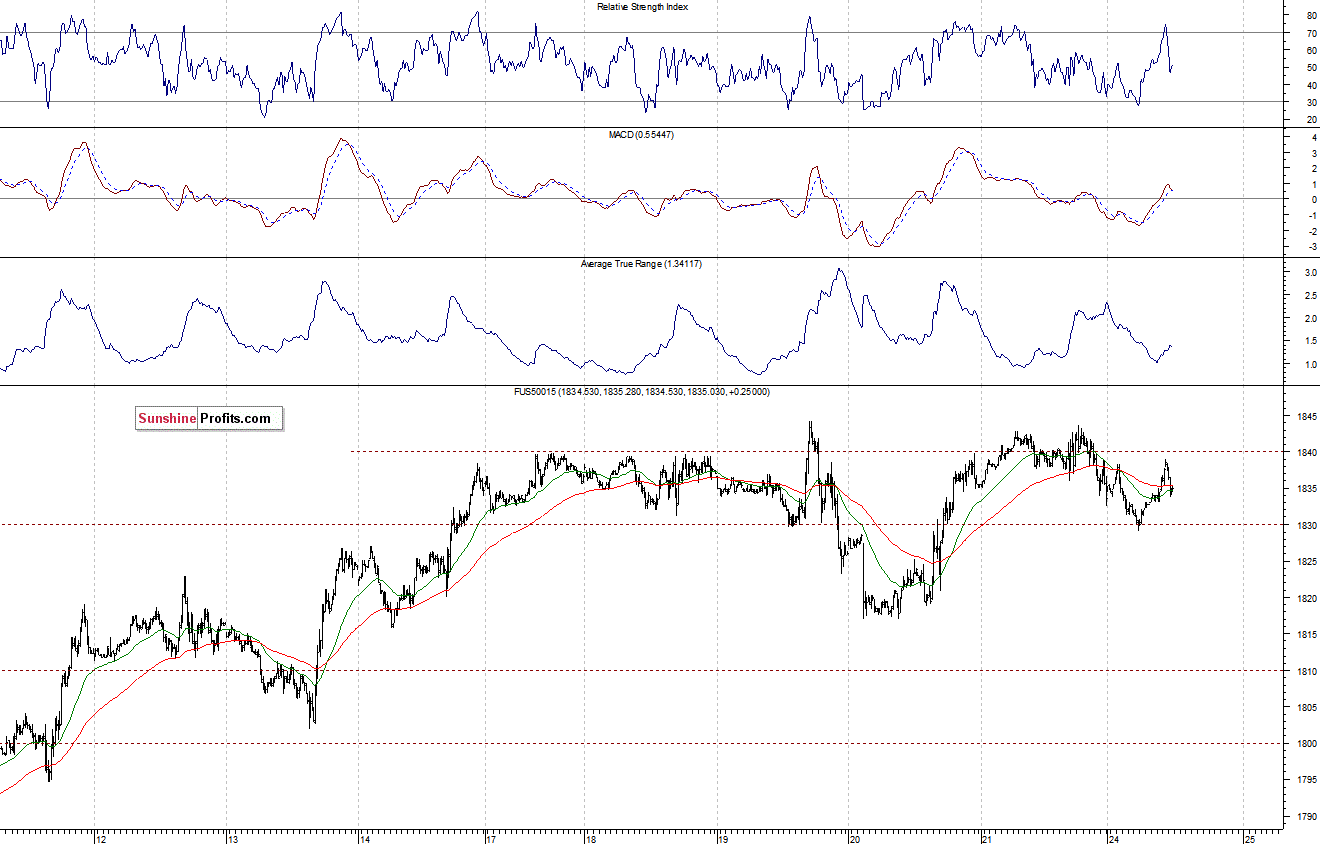Click the 1795 price axis label
This screenshot has width=1320, height=844.
click(x=1305, y=780)
